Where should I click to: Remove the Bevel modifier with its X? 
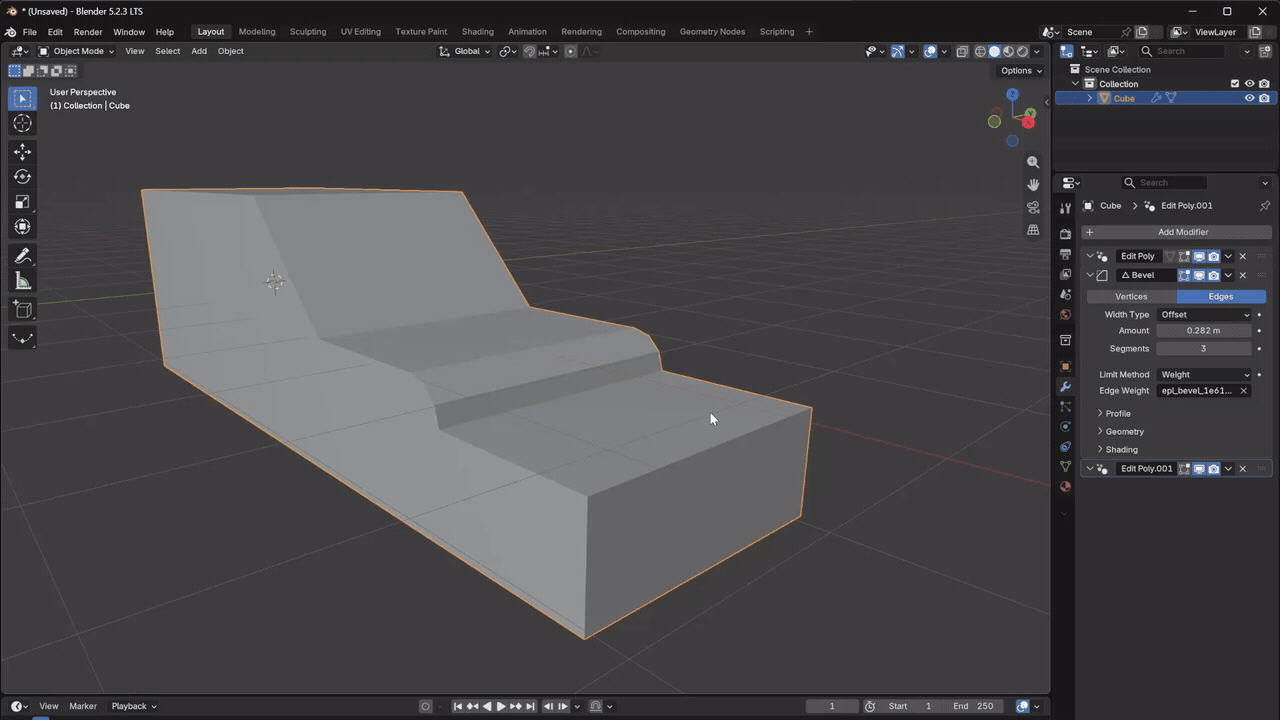[x=1243, y=275]
